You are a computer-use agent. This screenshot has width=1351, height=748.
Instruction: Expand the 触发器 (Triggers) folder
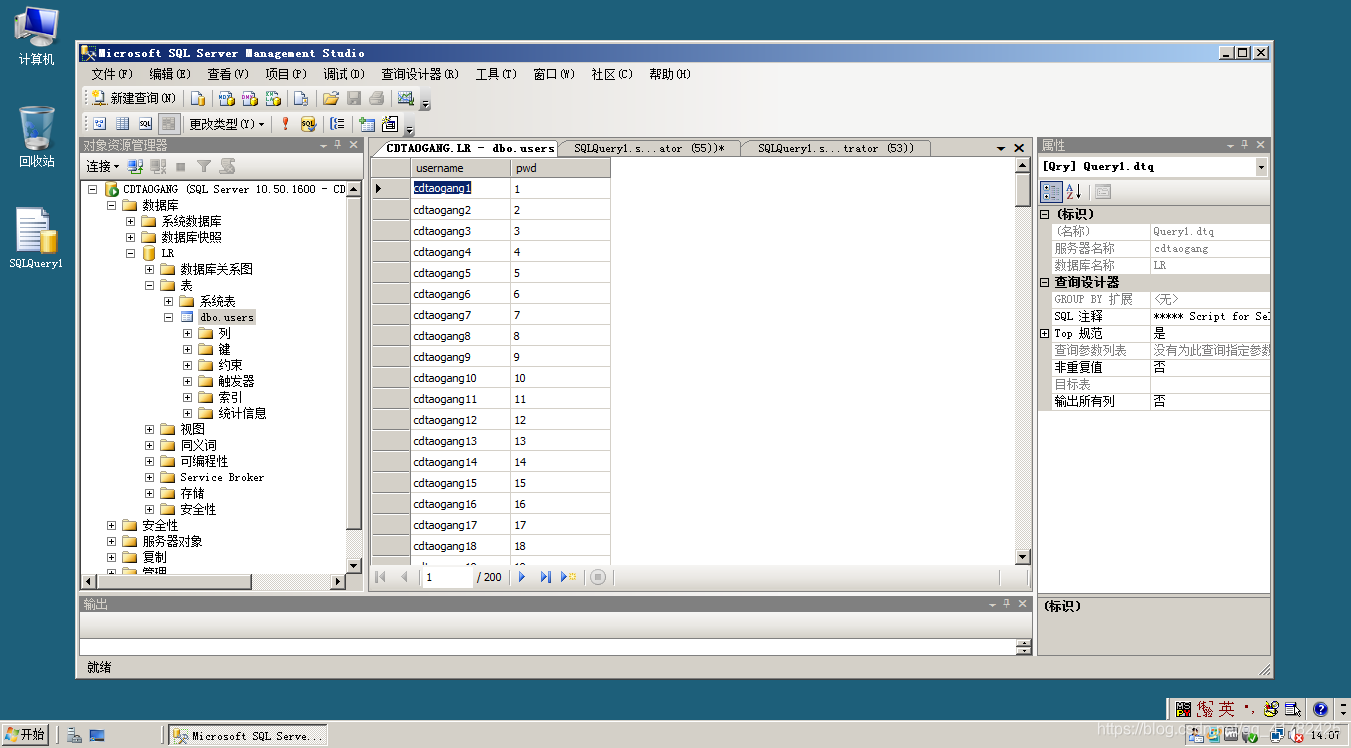[188, 381]
